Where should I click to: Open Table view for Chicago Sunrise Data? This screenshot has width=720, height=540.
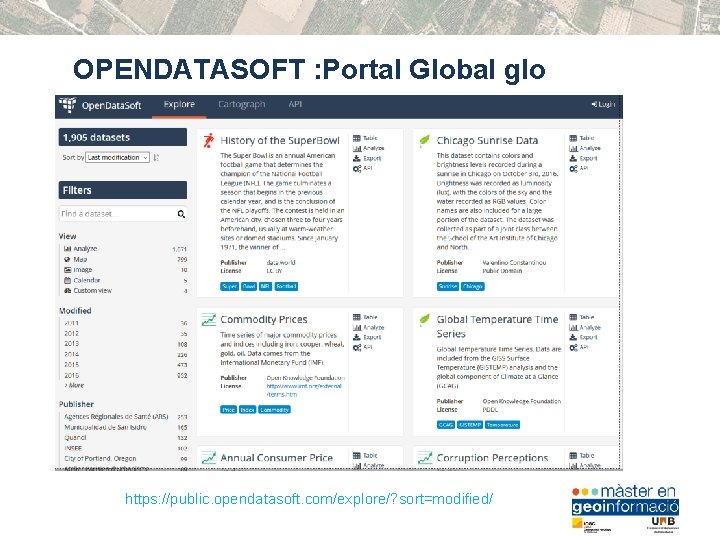(x=582, y=138)
